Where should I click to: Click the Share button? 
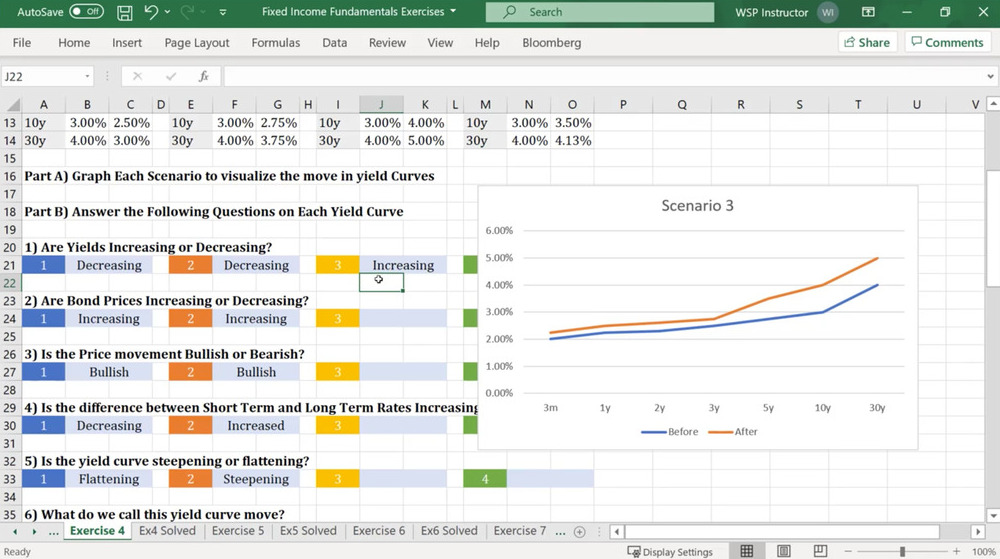pyautogui.click(x=867, y=42)
